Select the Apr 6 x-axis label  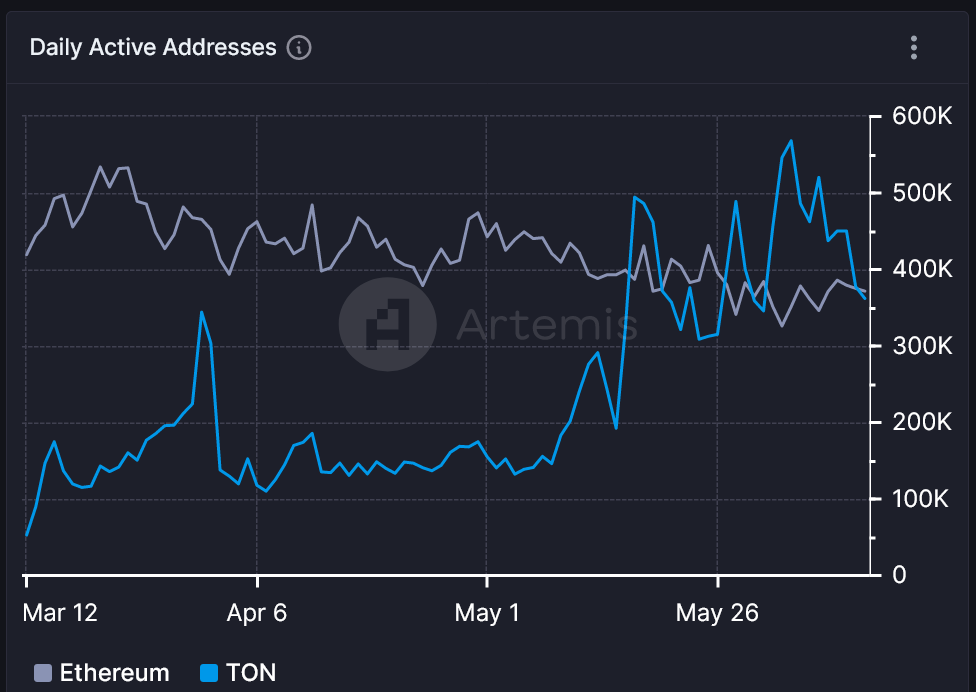tap(256, 613)
